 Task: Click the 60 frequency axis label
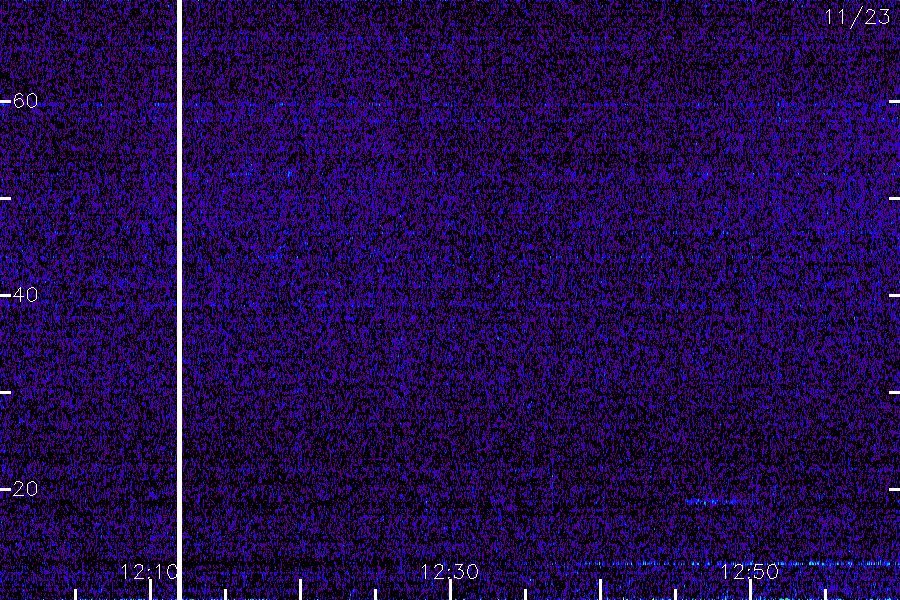(25, 101)
